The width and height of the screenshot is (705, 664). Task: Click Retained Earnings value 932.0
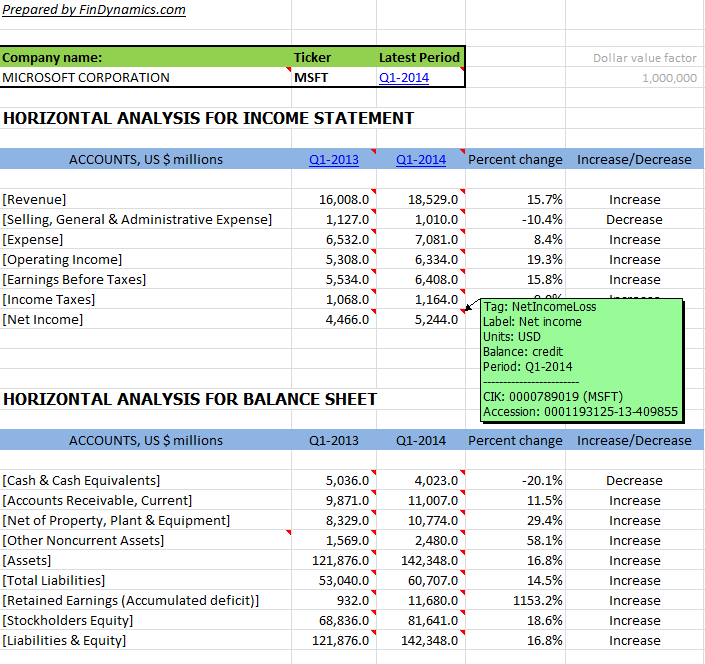point(353,601)
